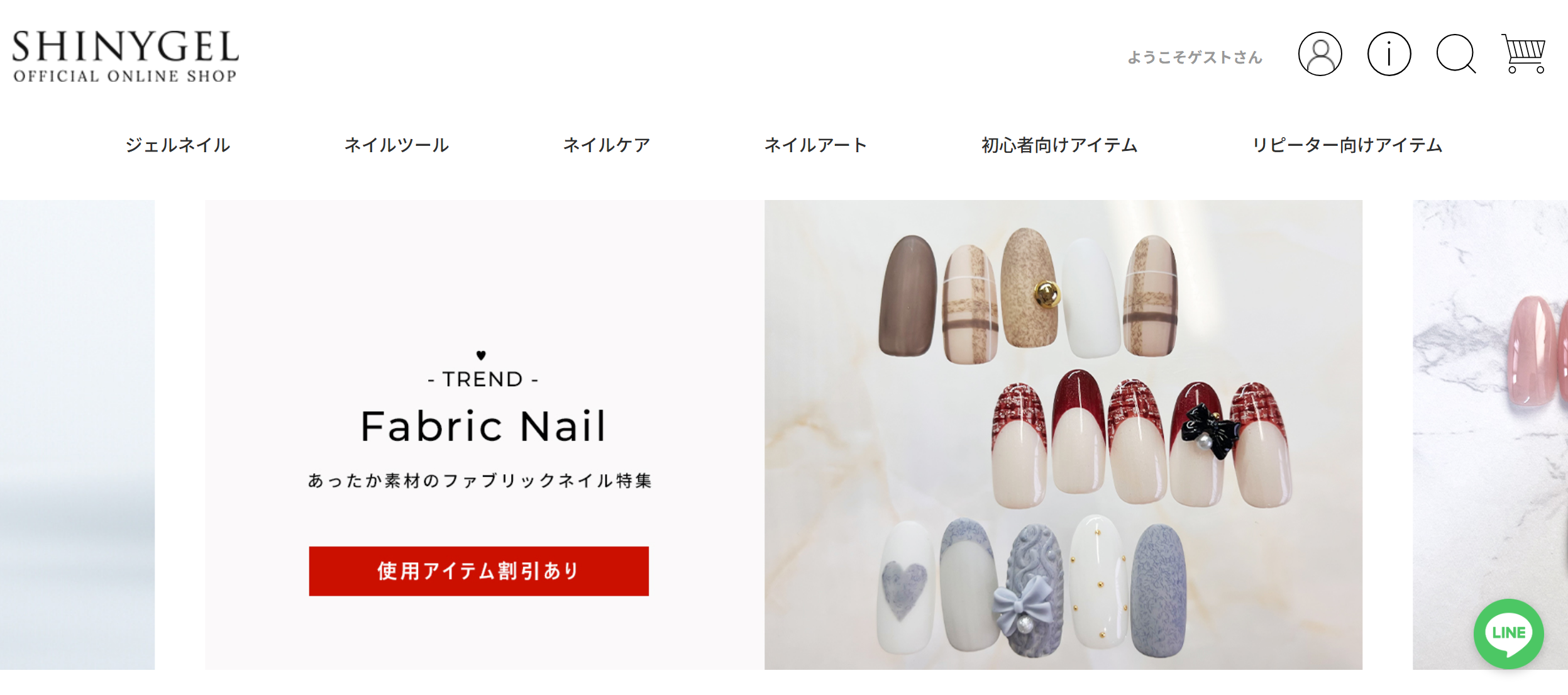Click the TREND label with heart
This screenshot has height=695, width=1568.
(482, 371)
